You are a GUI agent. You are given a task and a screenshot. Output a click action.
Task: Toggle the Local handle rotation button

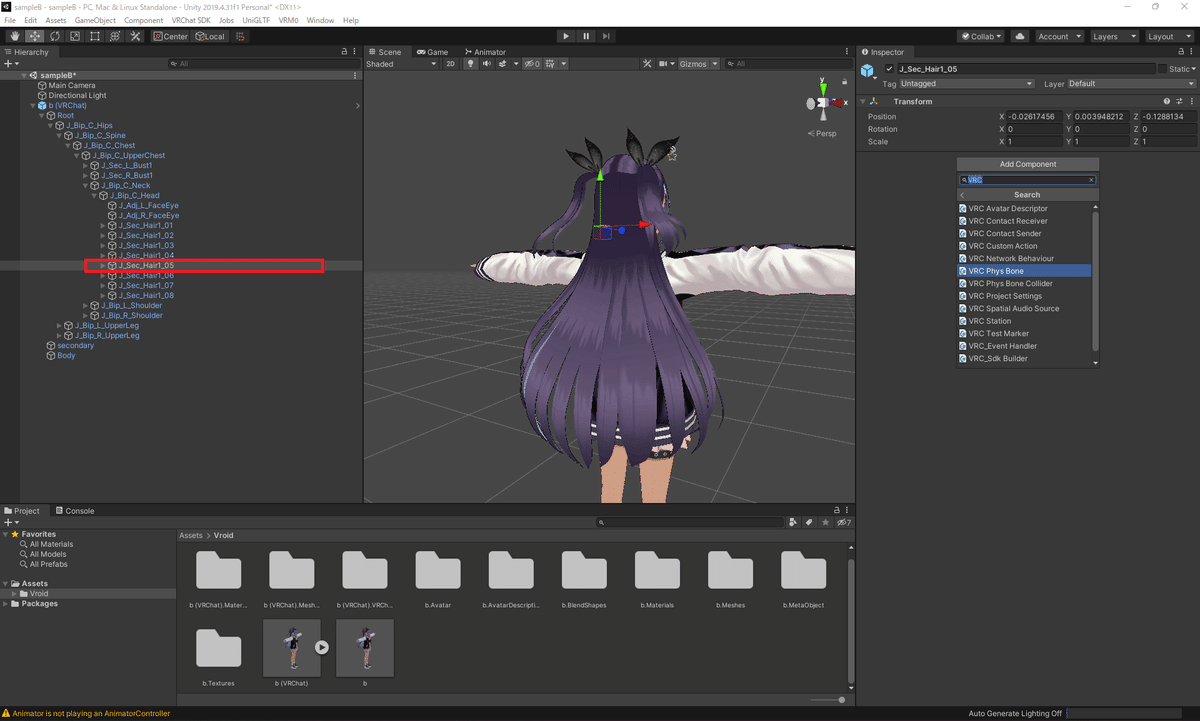(211, 36)
